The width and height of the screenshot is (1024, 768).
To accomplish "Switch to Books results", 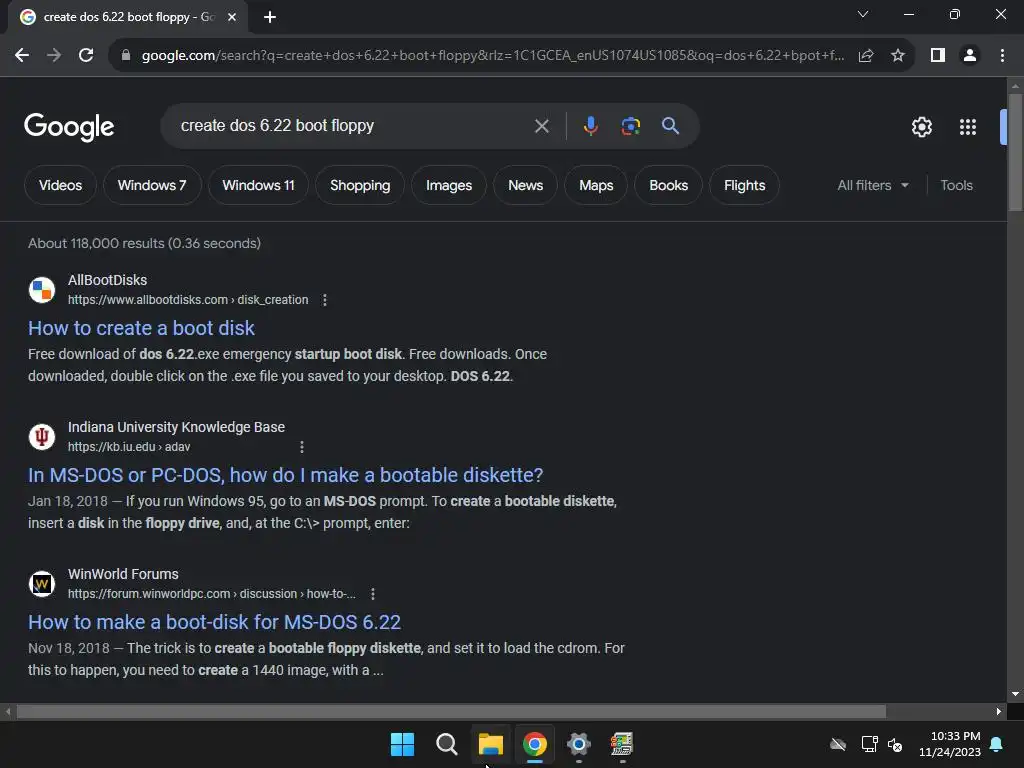I will pos(668,185).
